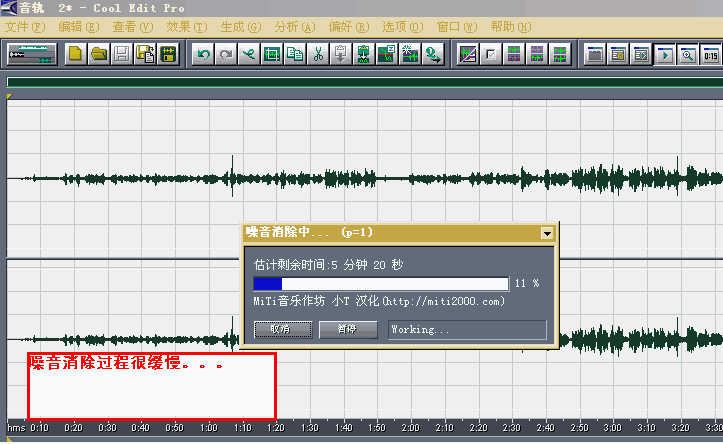Click the convert sample type icon
The width and height of the screenshot is (723, 444).
tap(433, 54)
